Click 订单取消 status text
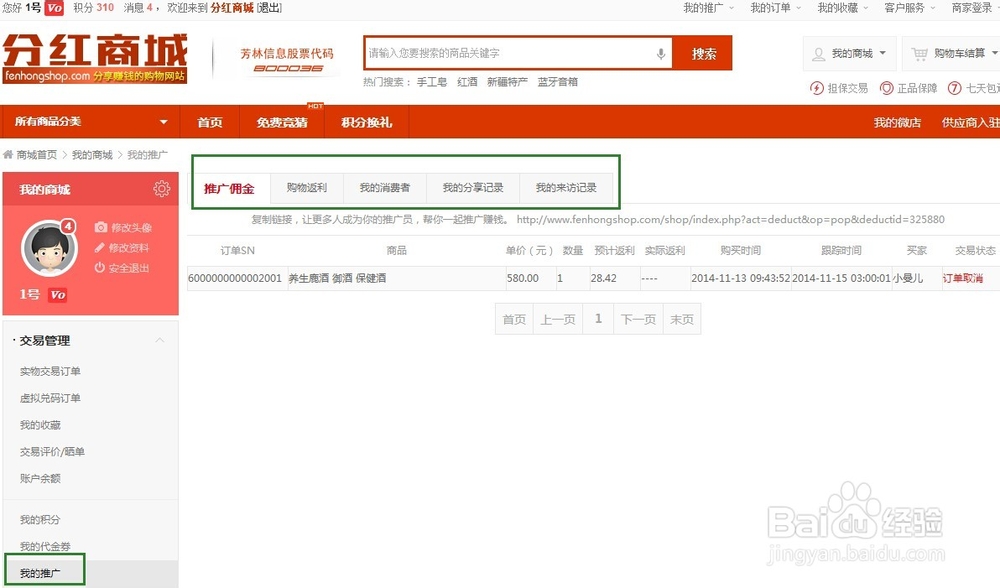The image size is (1000, 588). [x=962, y=278]
